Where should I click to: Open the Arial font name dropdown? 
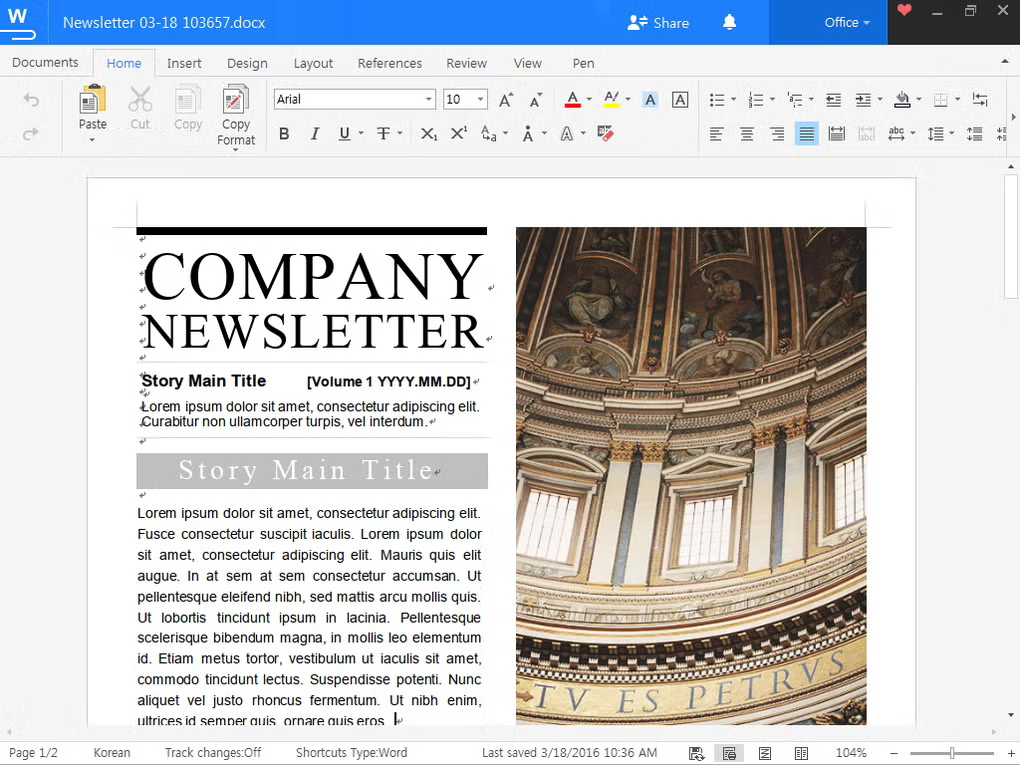pyautogui.click(x=429, y=100)
